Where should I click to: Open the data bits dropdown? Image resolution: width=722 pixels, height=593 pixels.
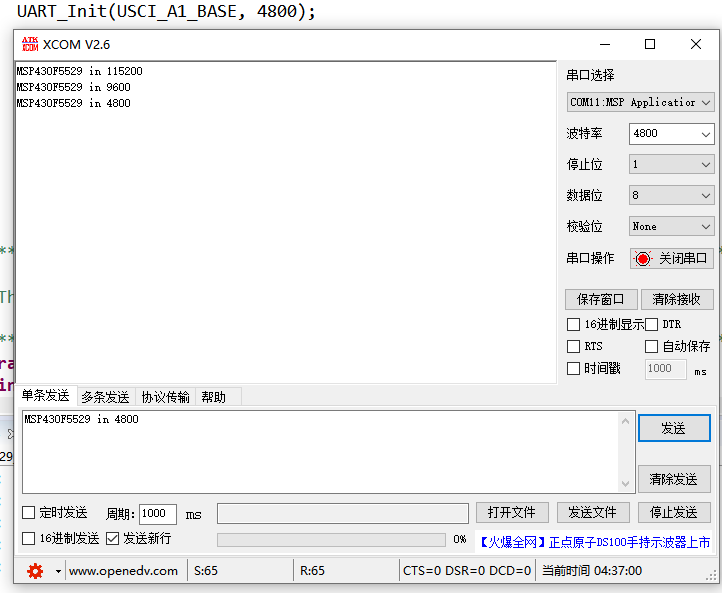(671, 195)
